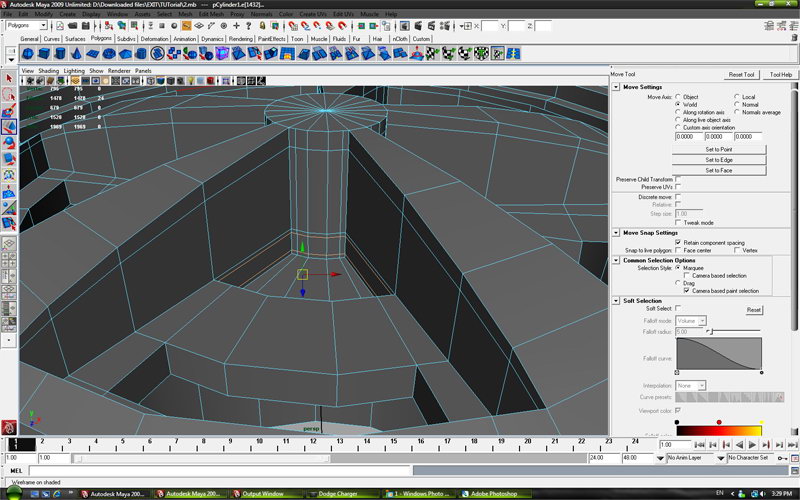Activate the Move tool in toolbox
This screenshot has width=800, height=500.
[9, 127]
